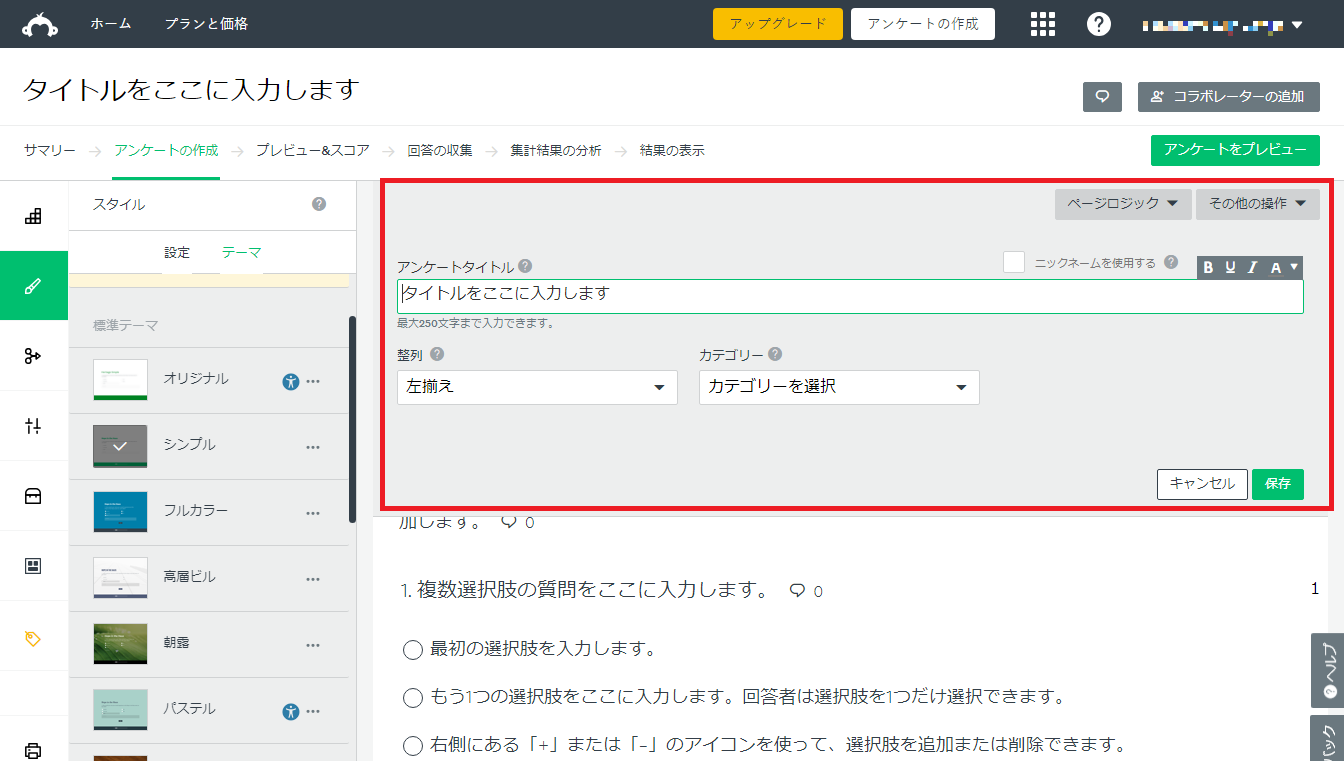The width and height of the screenshot is (1344, 761).
Task: Select the もう1つの選択肢 radio button
Action: pos(412,697)
